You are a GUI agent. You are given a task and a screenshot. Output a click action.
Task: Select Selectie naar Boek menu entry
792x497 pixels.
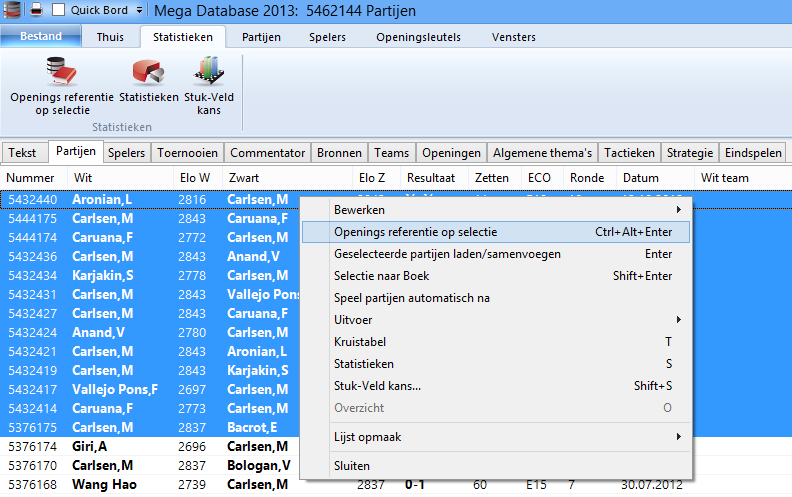click(496, 276)
